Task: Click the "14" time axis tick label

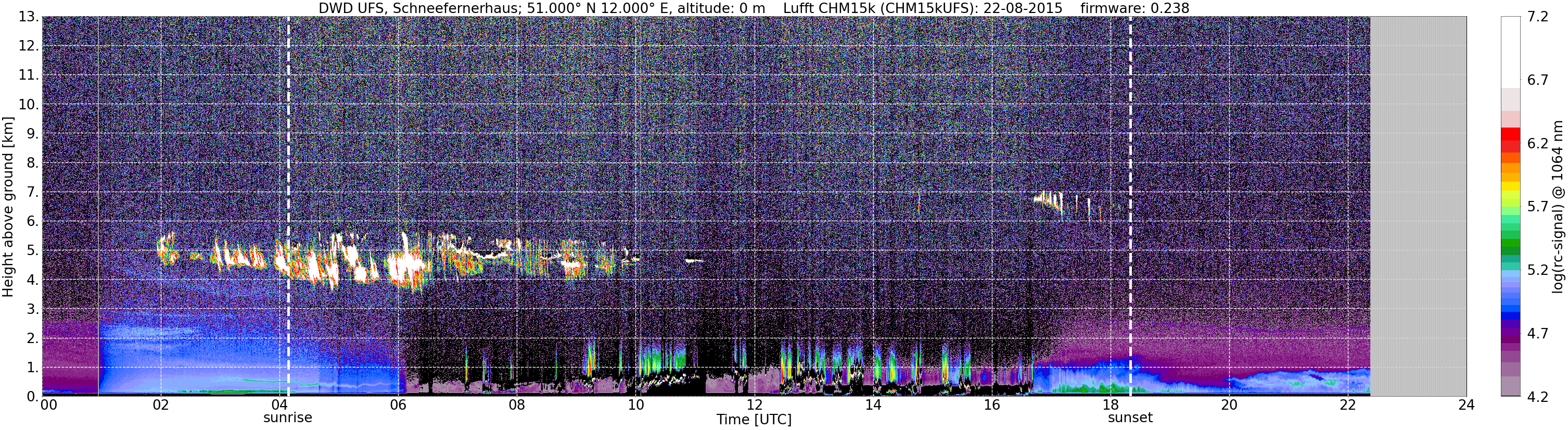Action: pos(873,405)
